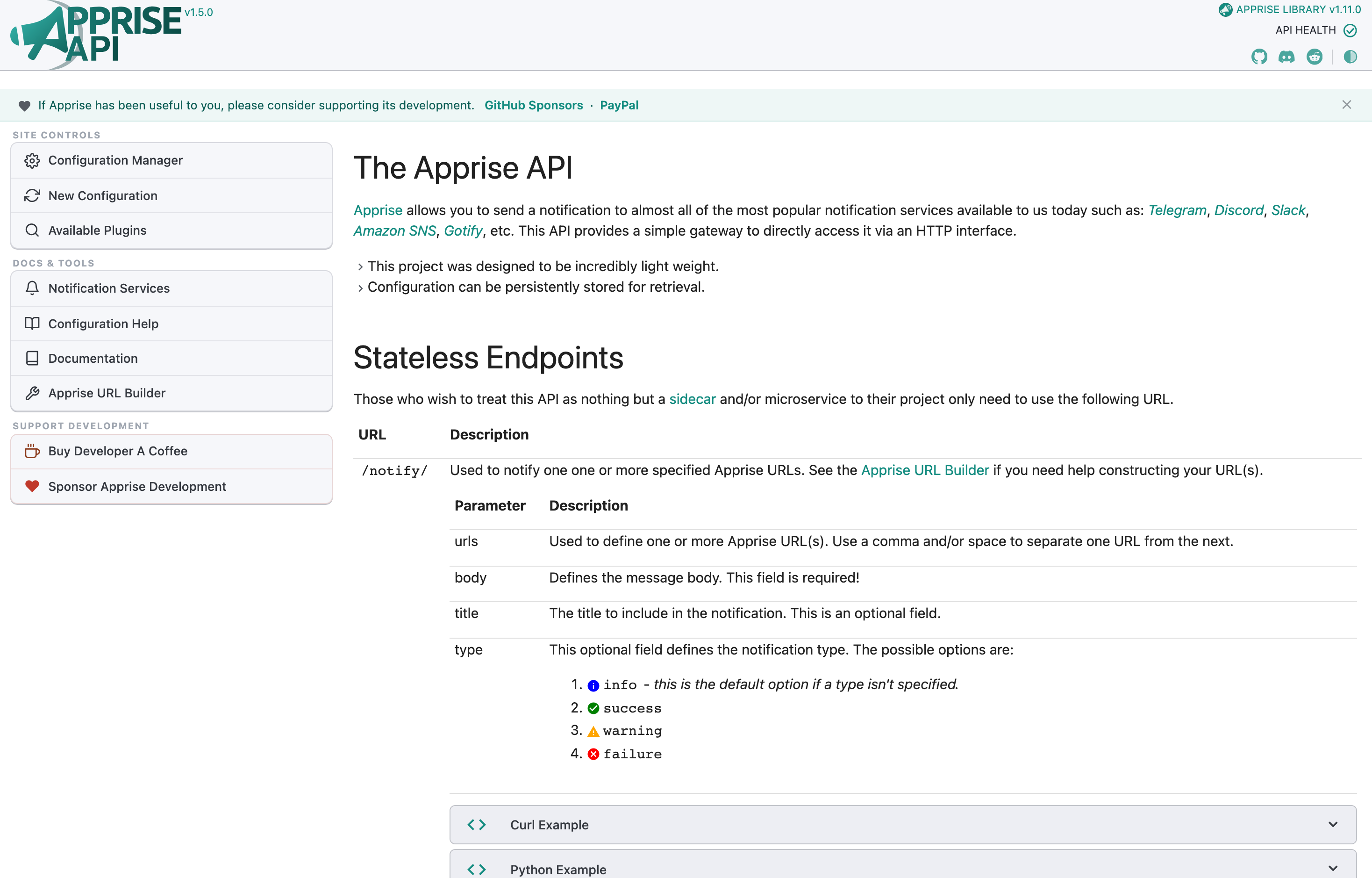Click the Configuration Manager gear icon

coord(32,161)
